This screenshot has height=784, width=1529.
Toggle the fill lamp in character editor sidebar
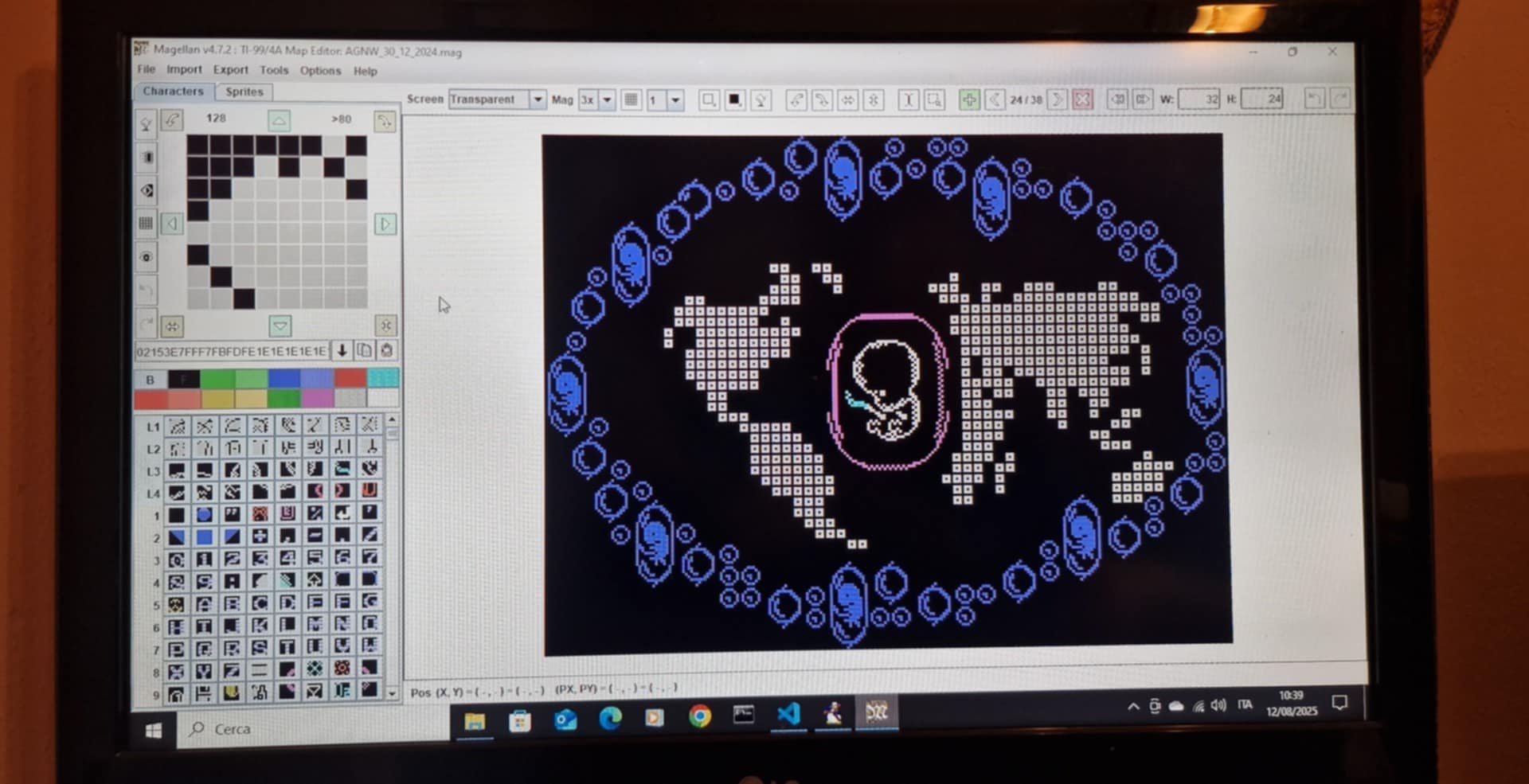pos(147,123)
